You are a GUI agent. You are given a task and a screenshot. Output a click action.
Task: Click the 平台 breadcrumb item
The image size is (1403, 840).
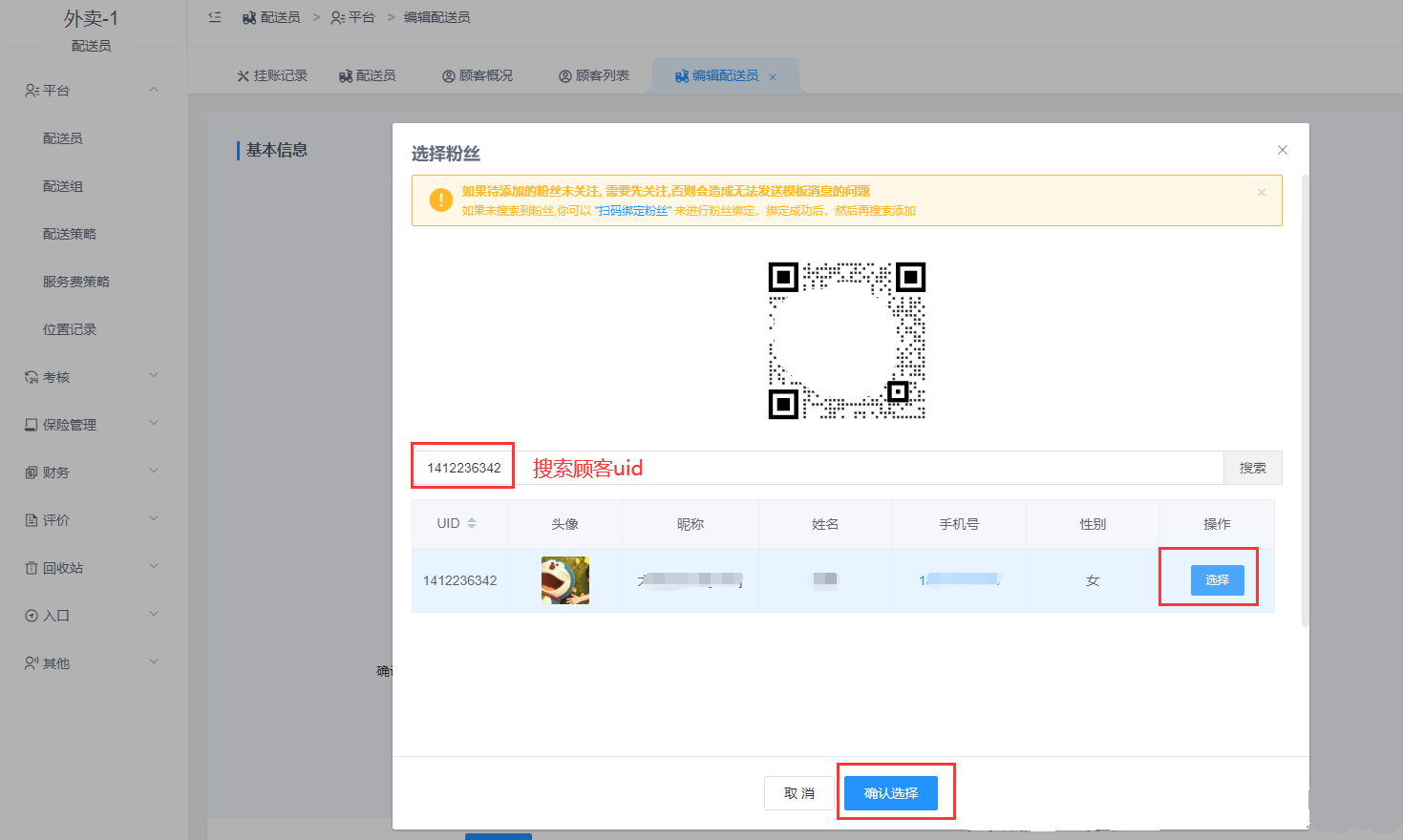pyautogui.click(x=352, y=17)
